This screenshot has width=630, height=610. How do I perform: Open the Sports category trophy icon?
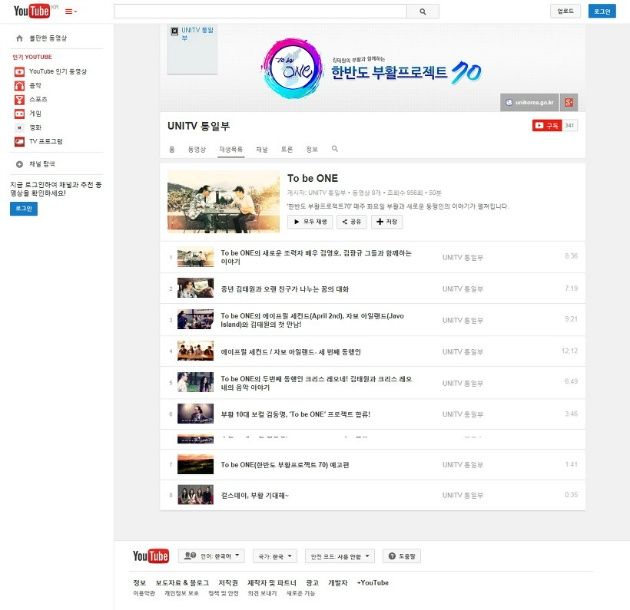(x=19, y=99)
